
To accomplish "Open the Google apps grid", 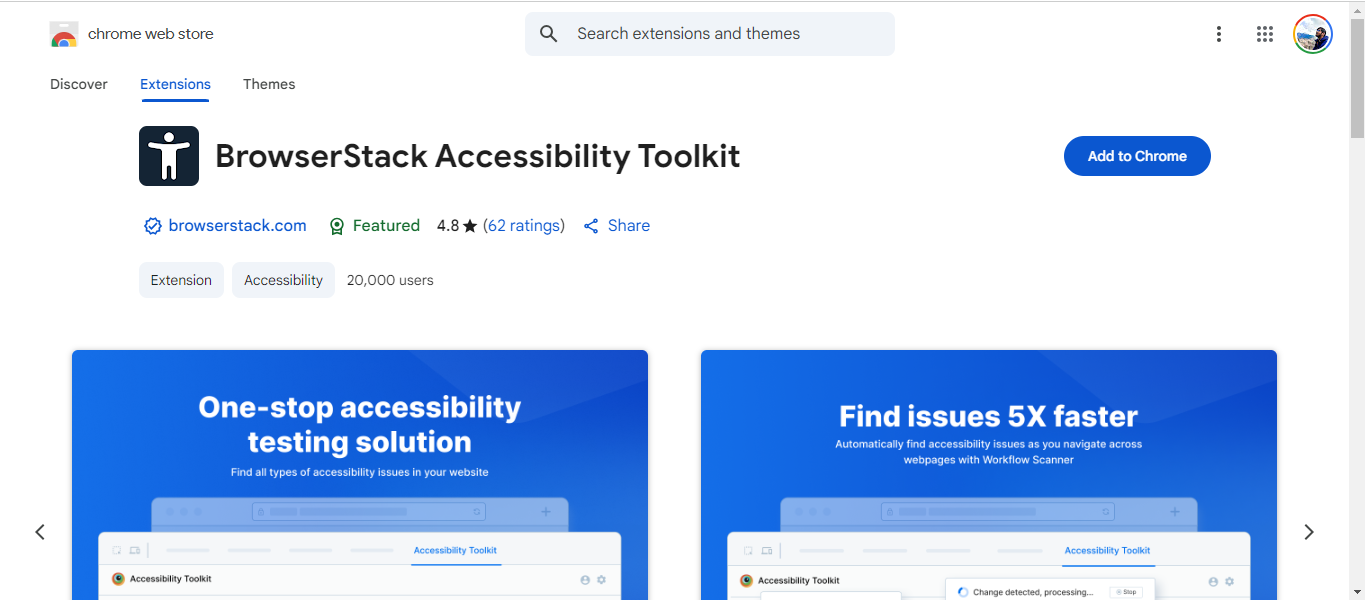I will point(1265,34).
